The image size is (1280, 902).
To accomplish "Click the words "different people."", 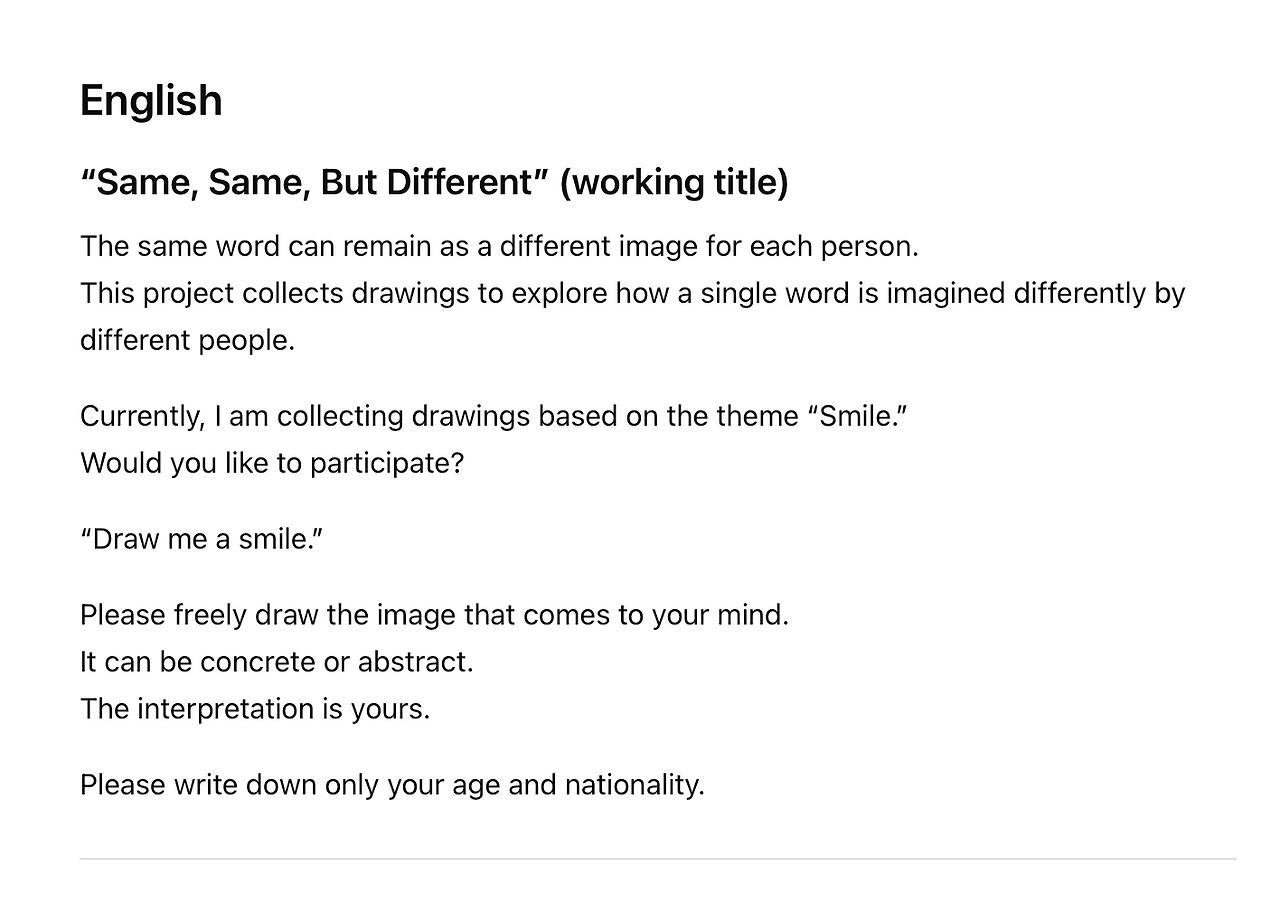I will (187, 340).
